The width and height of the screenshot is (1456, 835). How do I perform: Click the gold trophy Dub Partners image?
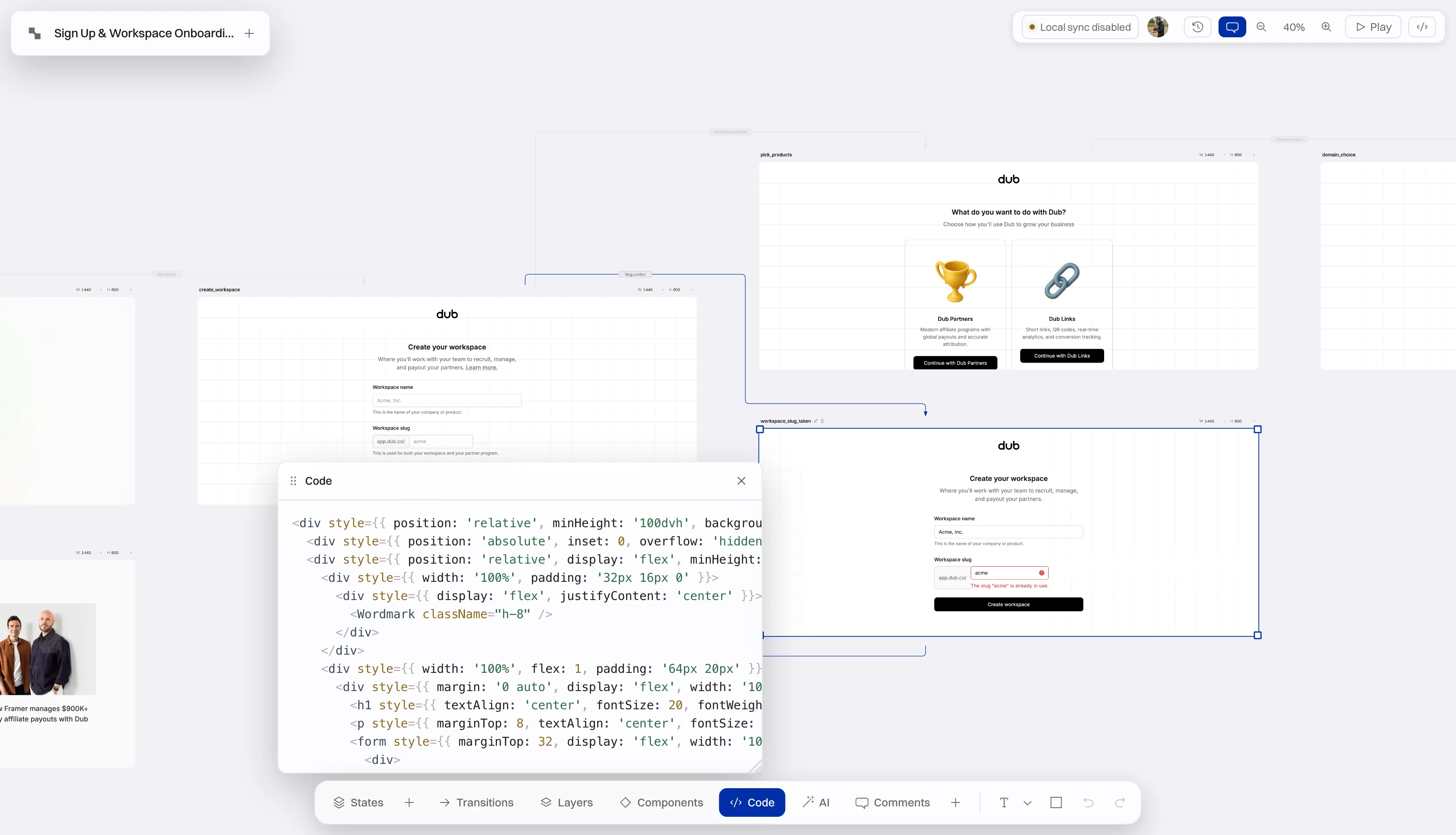(x=955, y=281)
